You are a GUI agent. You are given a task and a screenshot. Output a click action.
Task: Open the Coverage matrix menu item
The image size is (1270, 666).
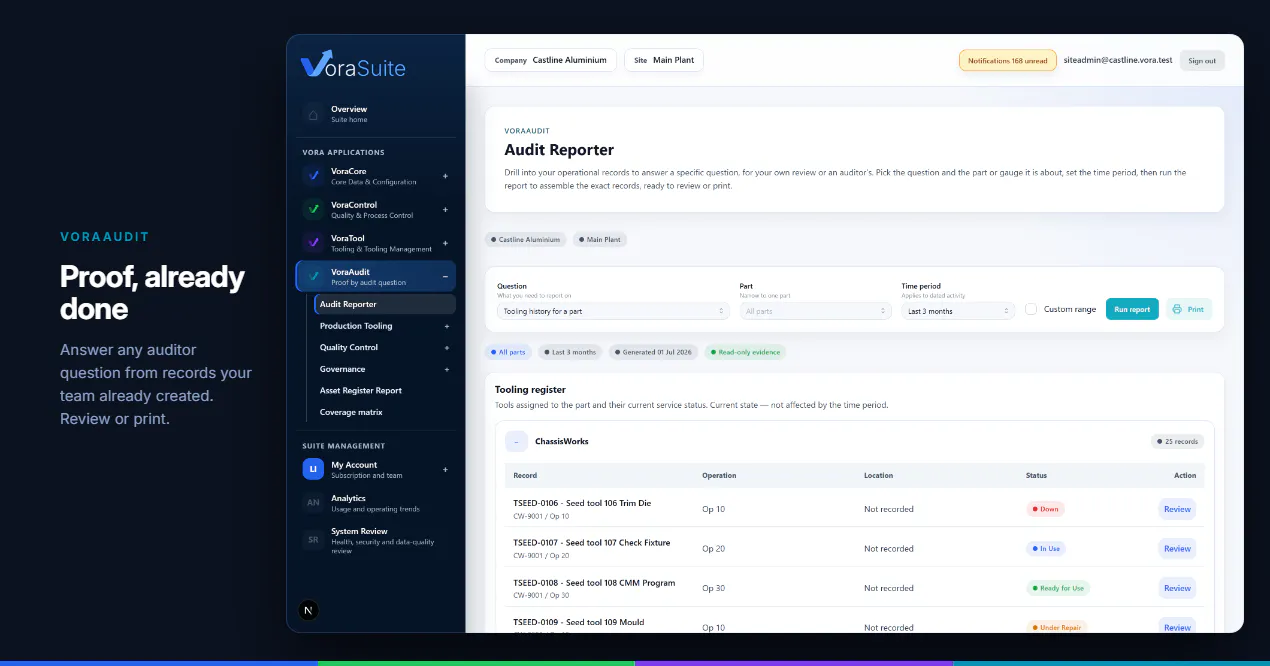pos(351,412)
